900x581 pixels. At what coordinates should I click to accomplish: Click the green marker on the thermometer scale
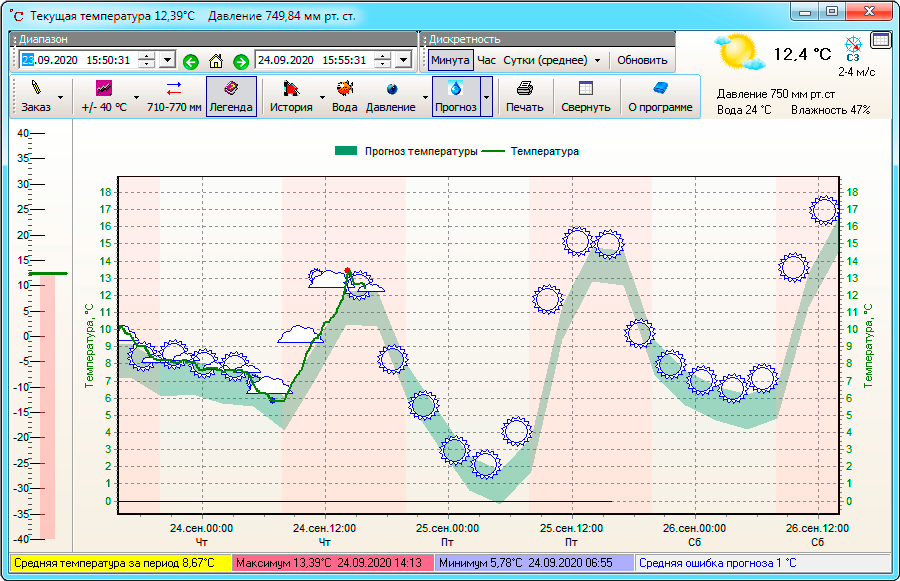pos(48,273)
